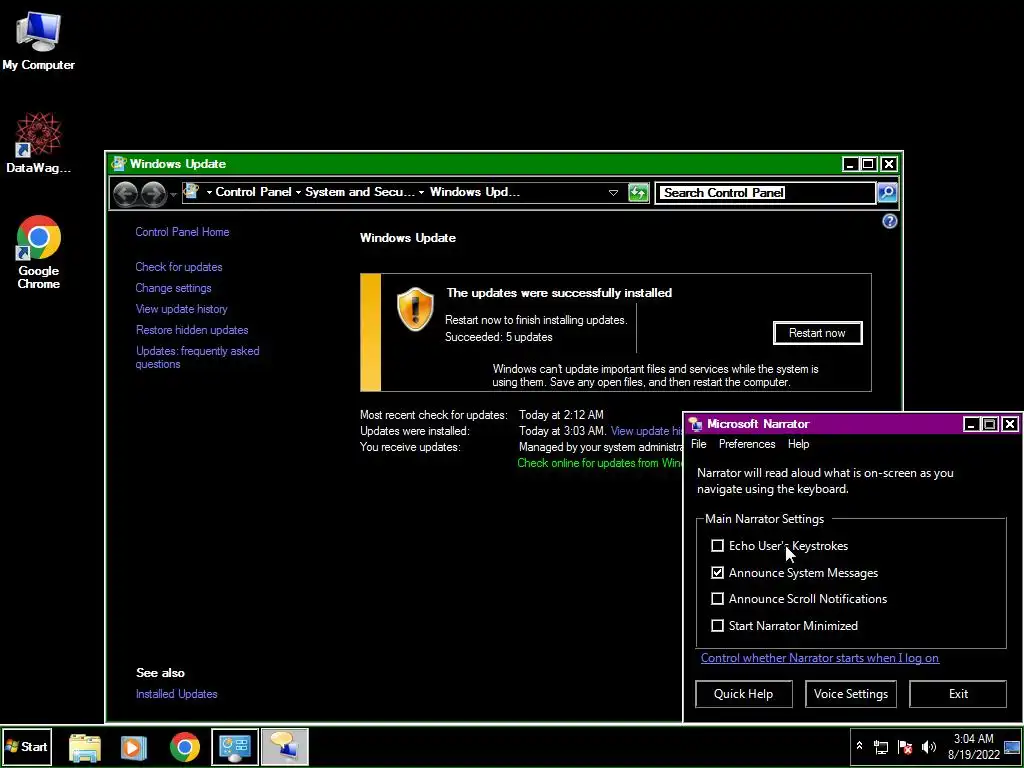Enable Echo User's Keystrokes checkbox
The image size is (1024, 768).
point(717,545)
